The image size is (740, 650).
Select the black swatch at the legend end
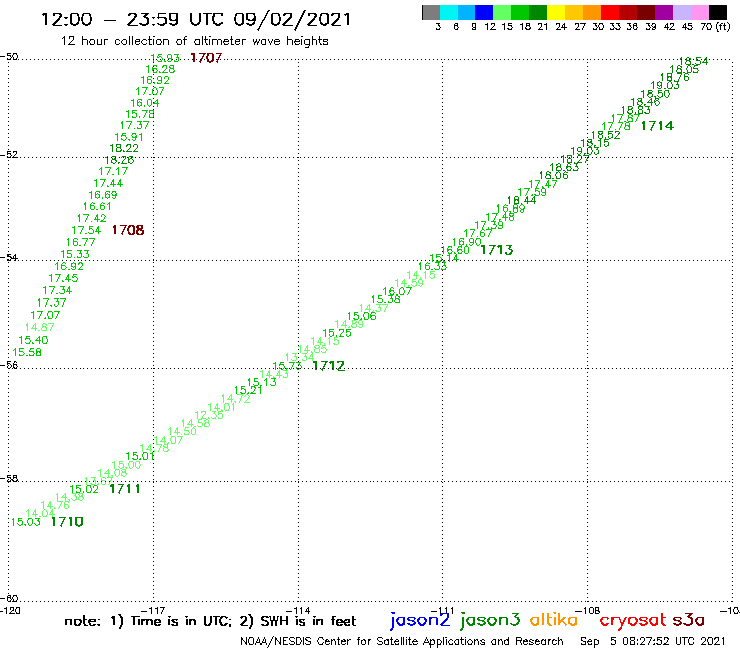[x=717, y=12]
